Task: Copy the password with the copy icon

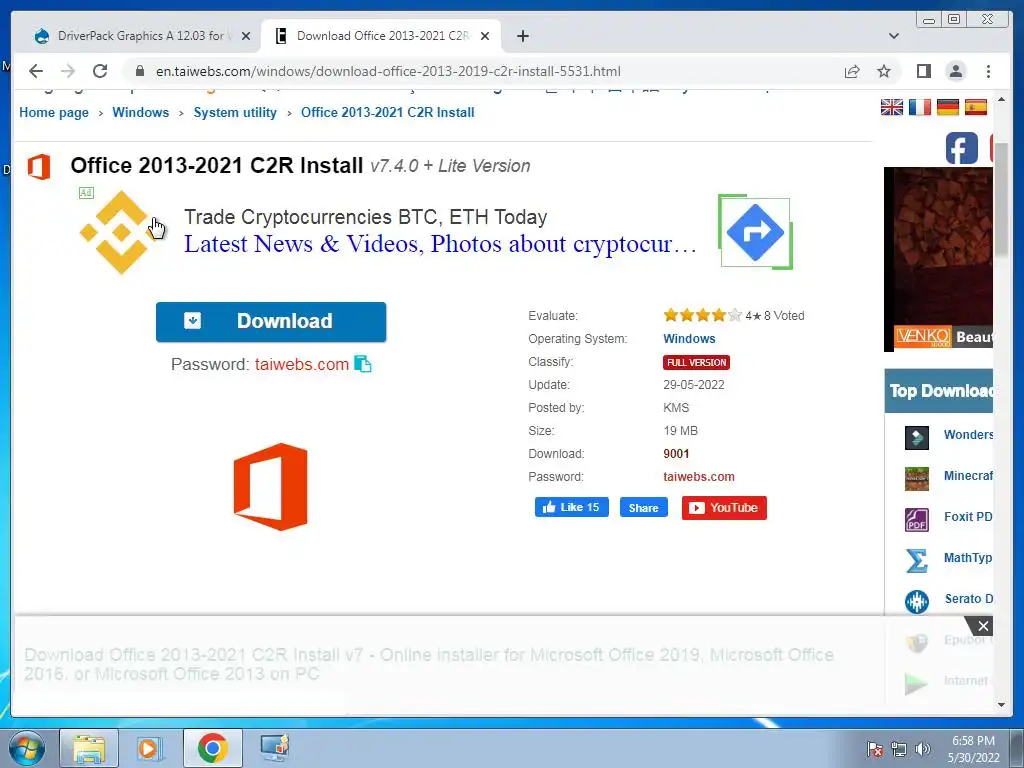Action: click(363, 364)
